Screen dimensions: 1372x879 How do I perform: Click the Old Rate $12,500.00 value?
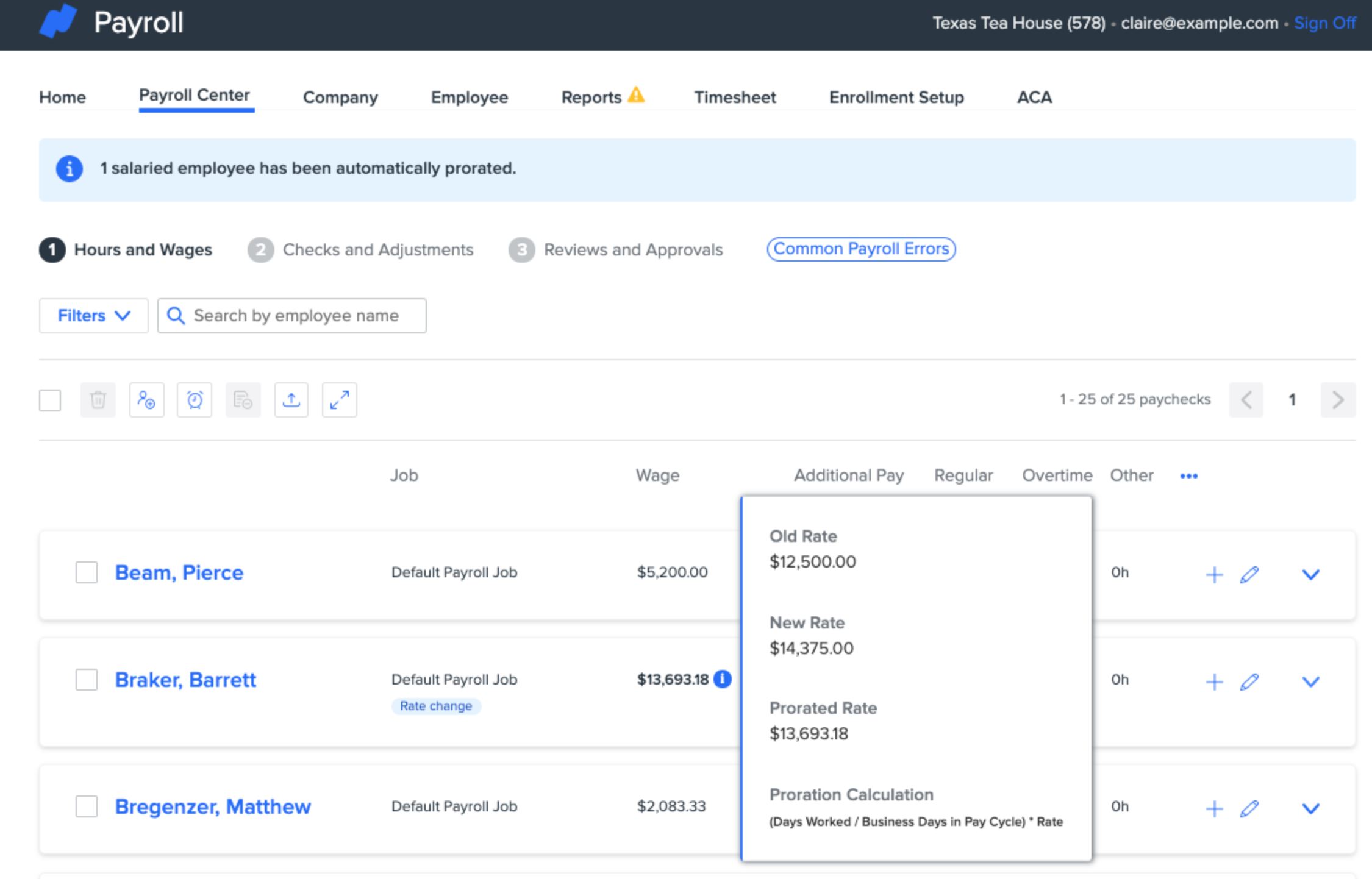[x=813, y=561]
